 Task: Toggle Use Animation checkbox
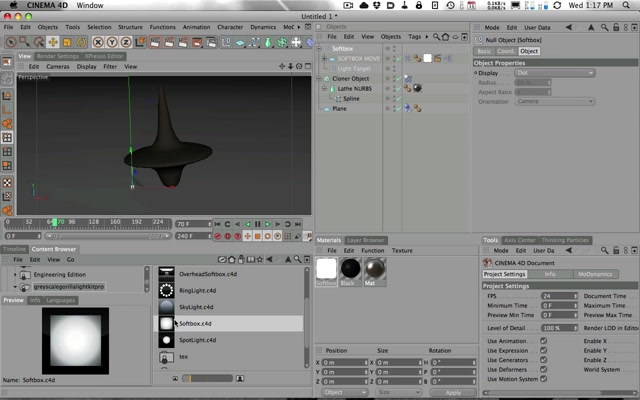(x=544, y=341)
